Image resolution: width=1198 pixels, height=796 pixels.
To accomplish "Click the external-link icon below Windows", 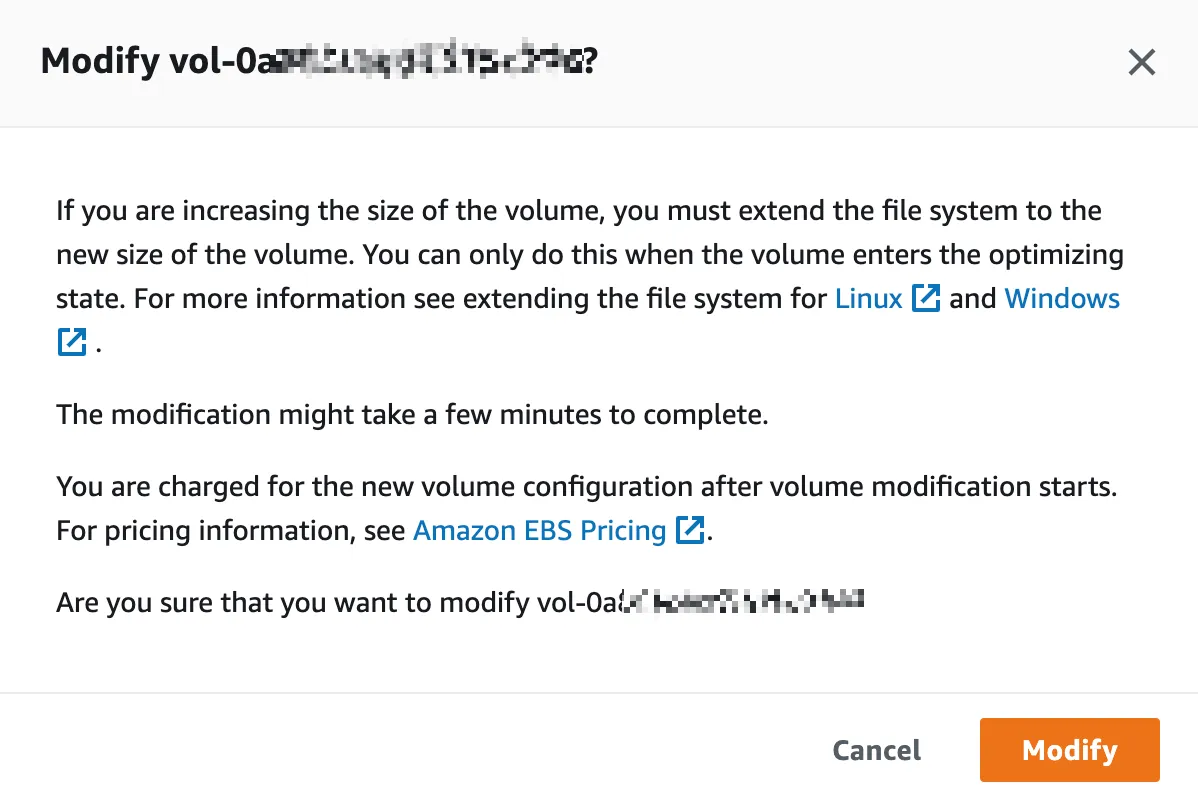I will click(x=71, y=341).
